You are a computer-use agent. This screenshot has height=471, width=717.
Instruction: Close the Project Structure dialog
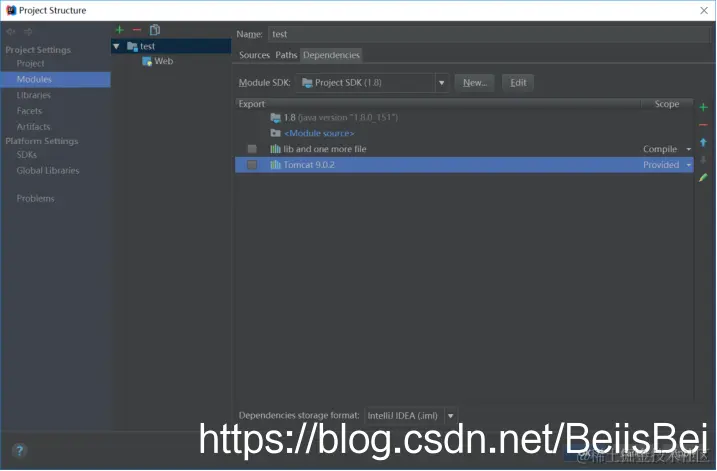[704, 11]
